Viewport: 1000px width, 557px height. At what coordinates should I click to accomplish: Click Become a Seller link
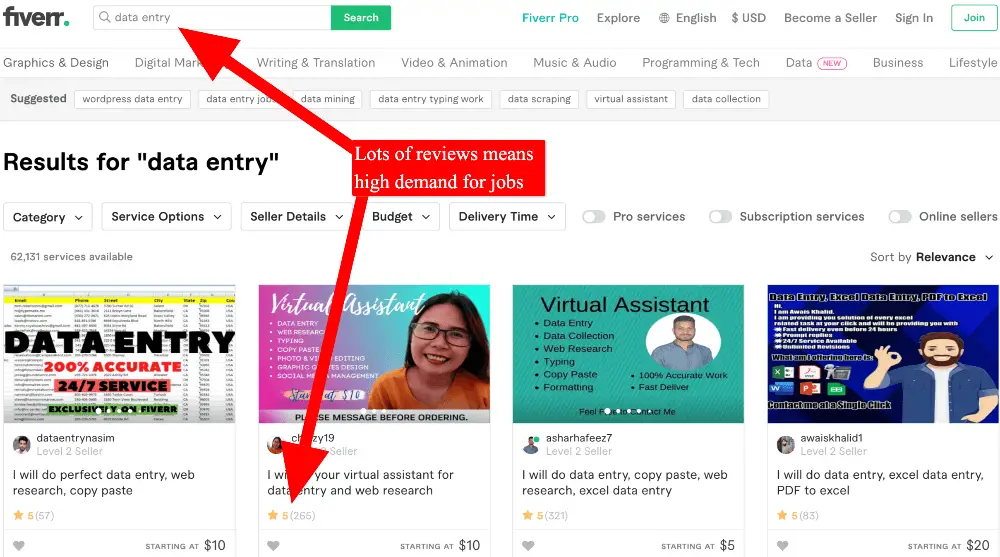(830, 18)
